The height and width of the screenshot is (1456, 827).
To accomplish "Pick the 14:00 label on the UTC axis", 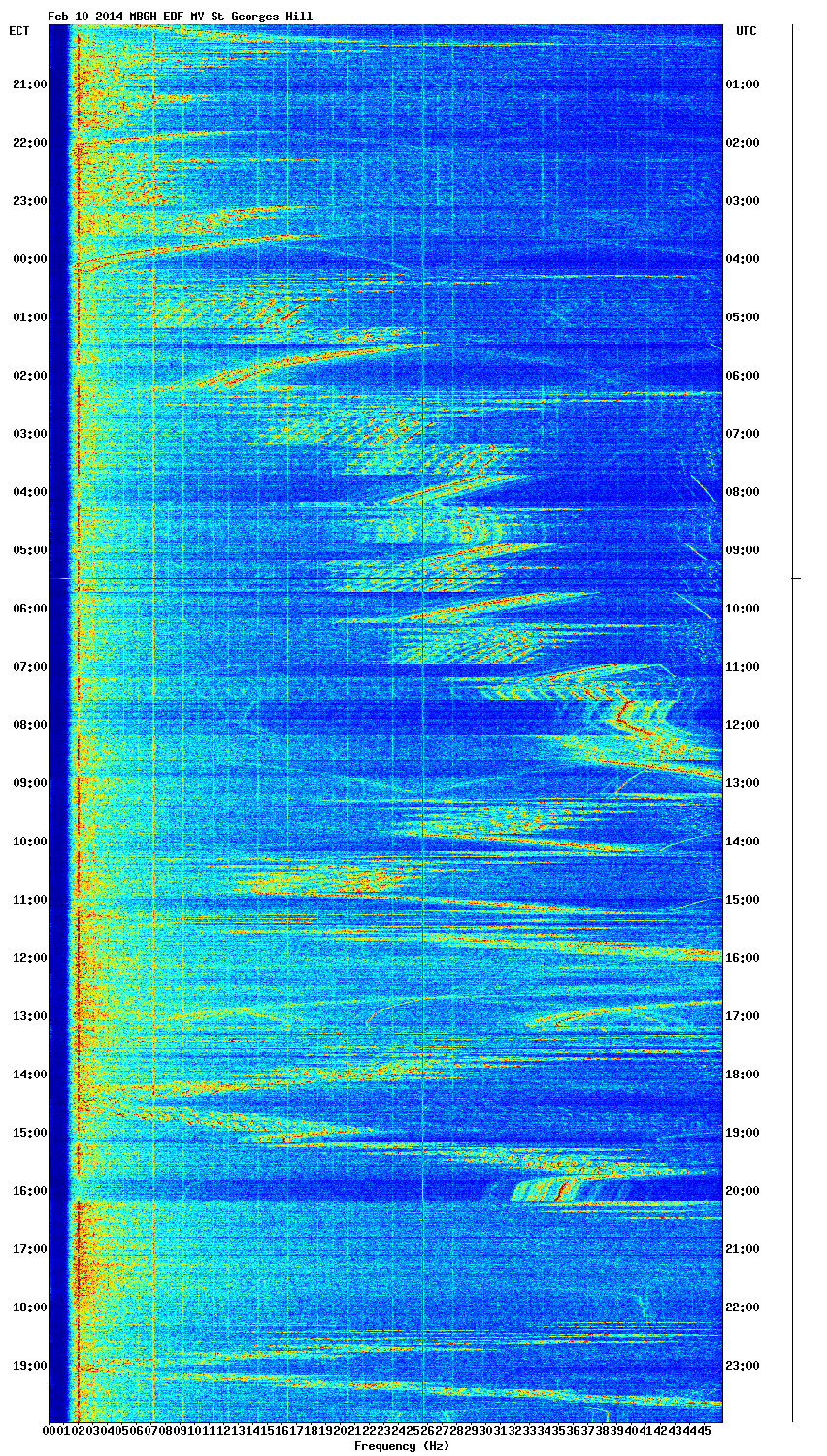I will point(743,842).
